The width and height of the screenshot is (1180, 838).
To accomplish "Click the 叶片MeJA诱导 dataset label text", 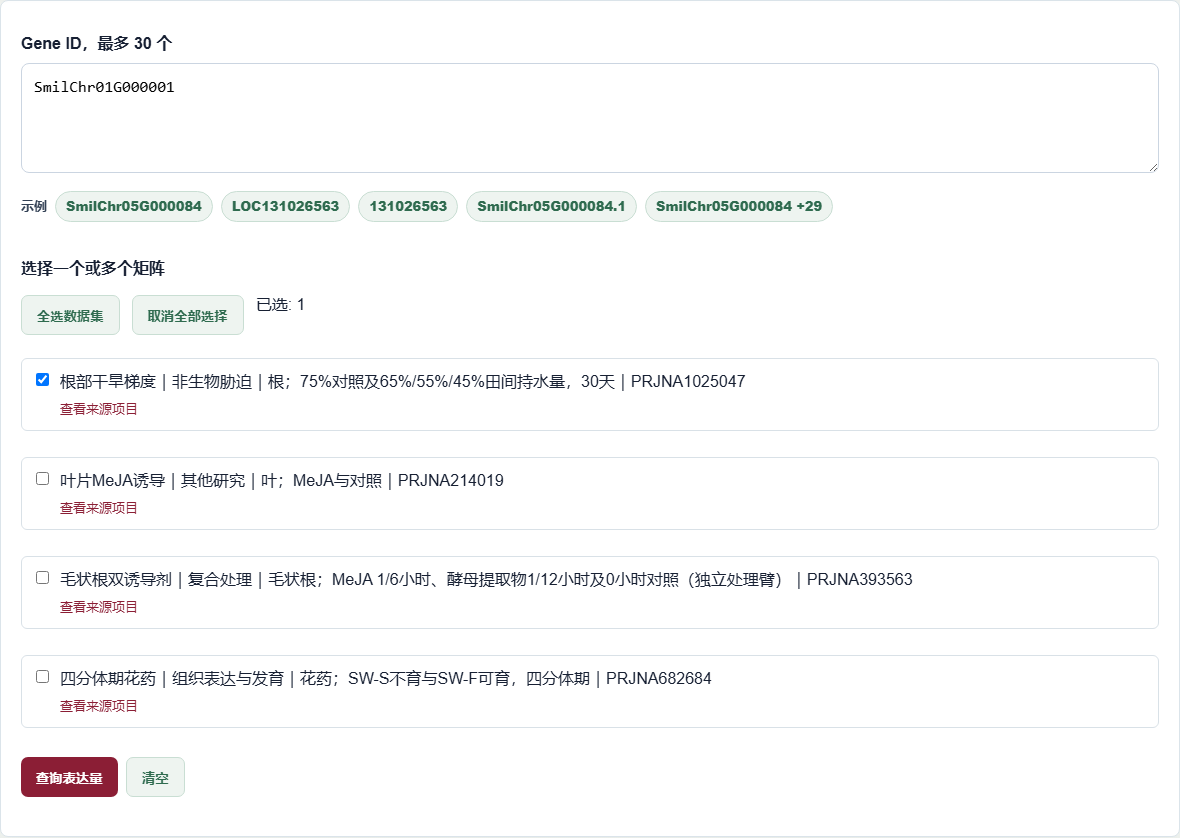I will click(x=281, y=481).
